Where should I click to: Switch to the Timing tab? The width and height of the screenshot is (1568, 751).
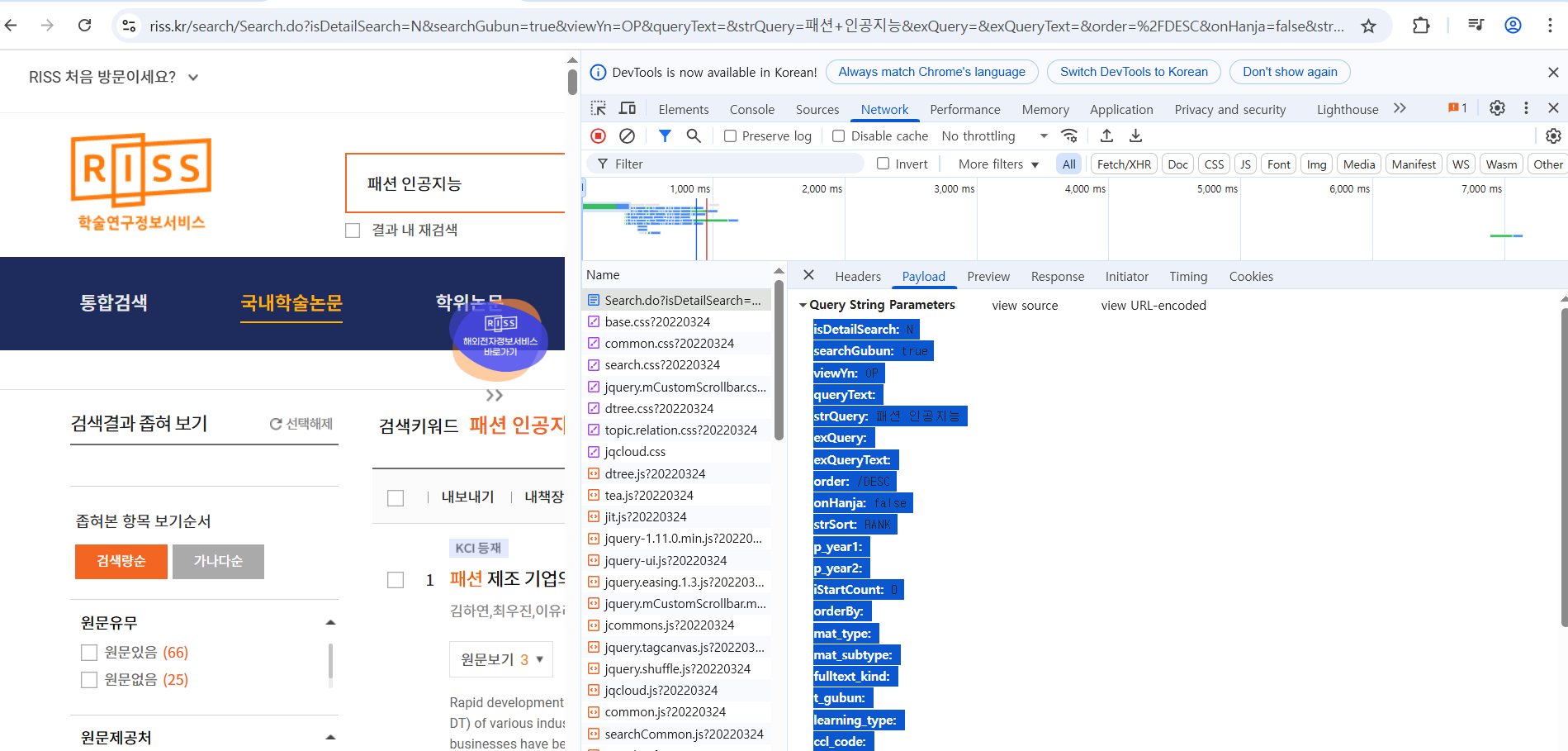pos(1188,277)
